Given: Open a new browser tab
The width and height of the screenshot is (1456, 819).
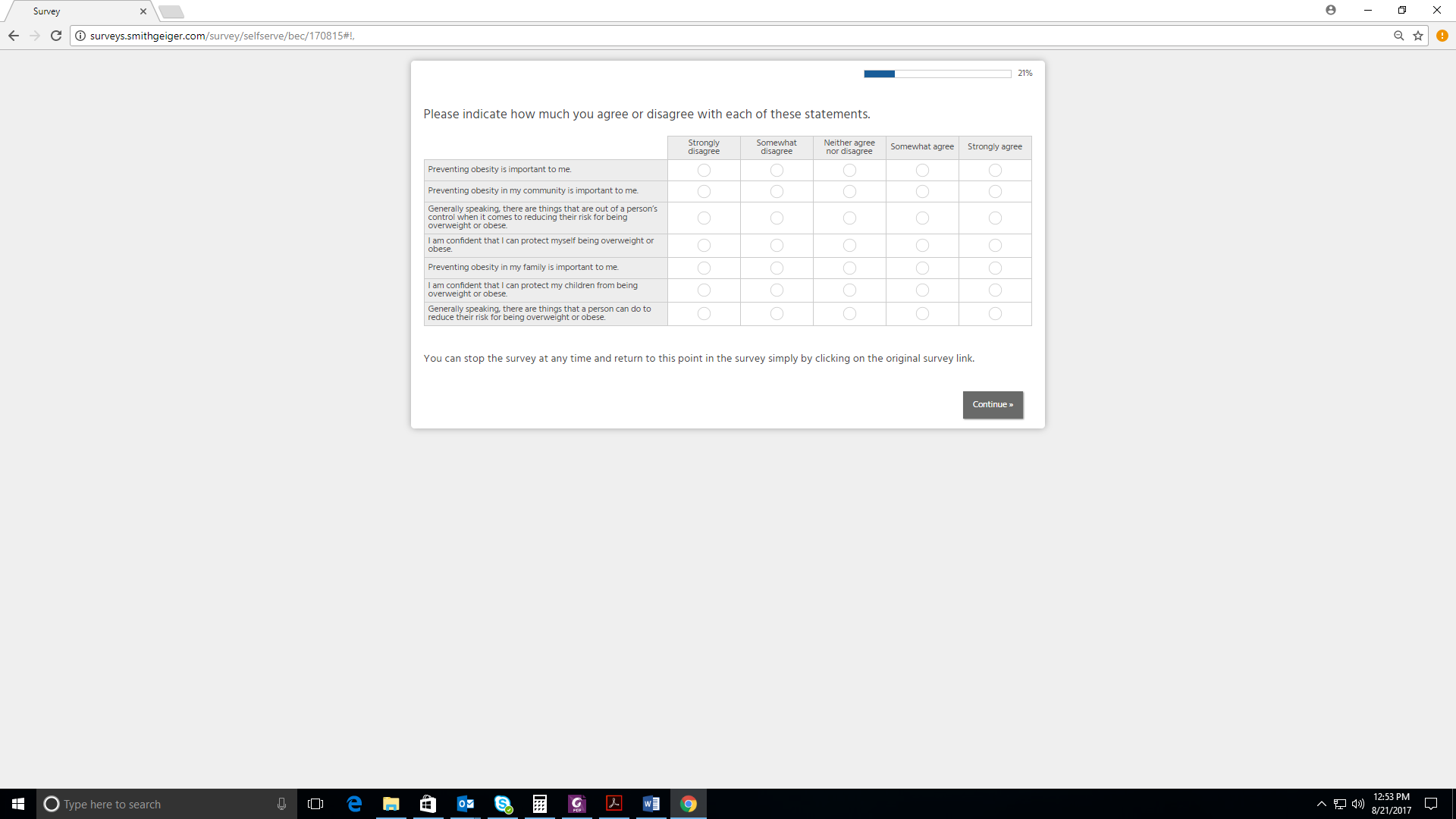Looking at the screenshot, I should [x=171, y=11].
